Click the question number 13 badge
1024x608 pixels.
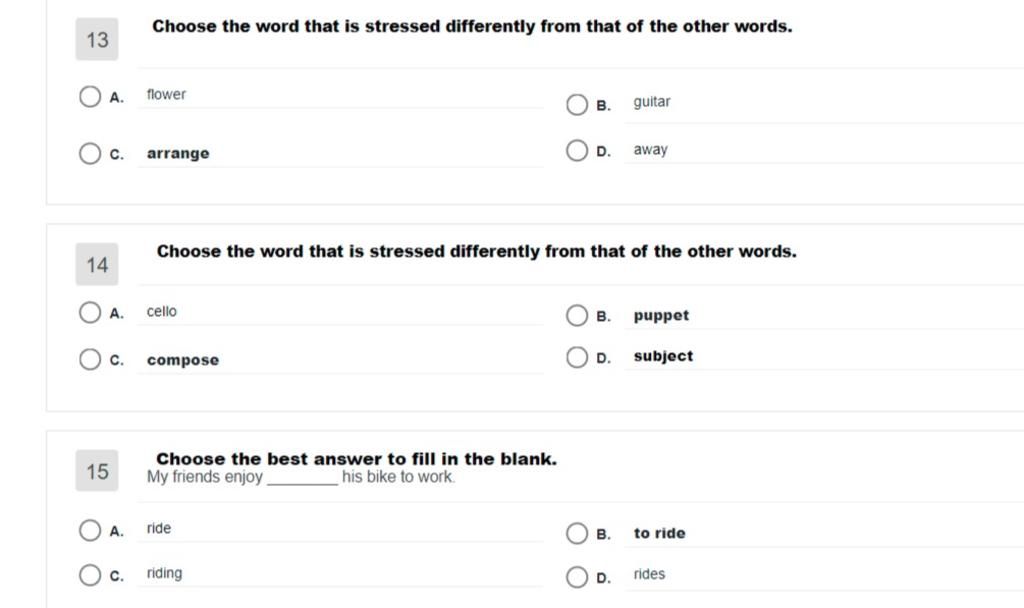97,39
